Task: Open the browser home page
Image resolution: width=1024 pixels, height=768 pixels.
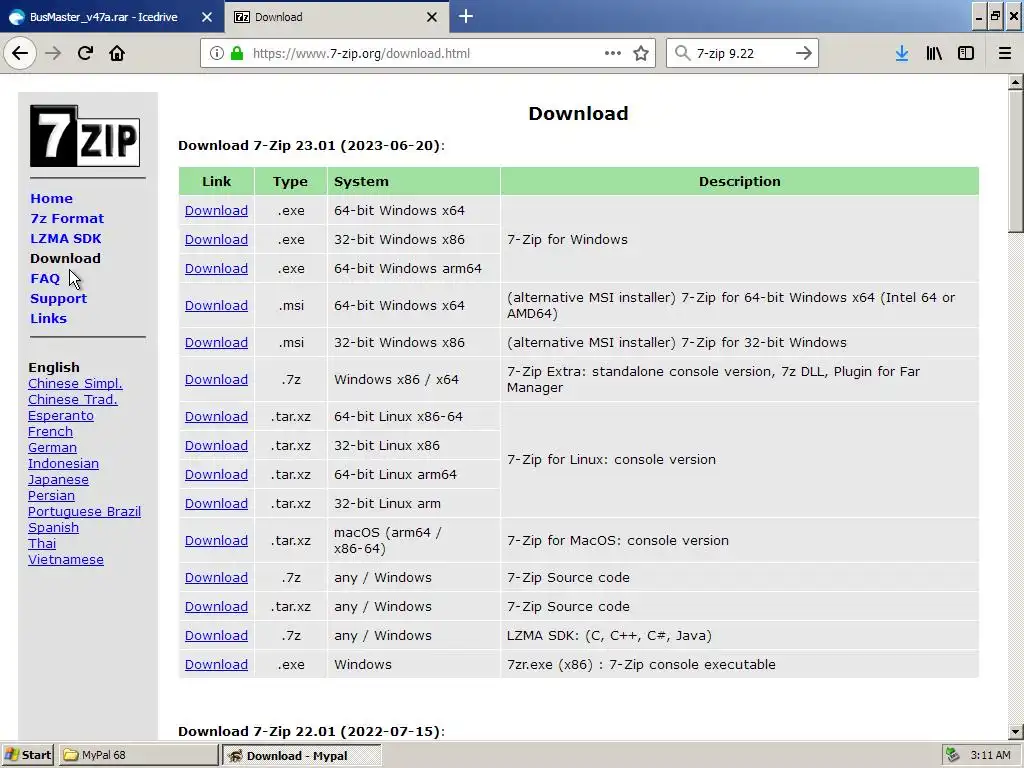Action: pyautogui.click(x=117, y=53)
